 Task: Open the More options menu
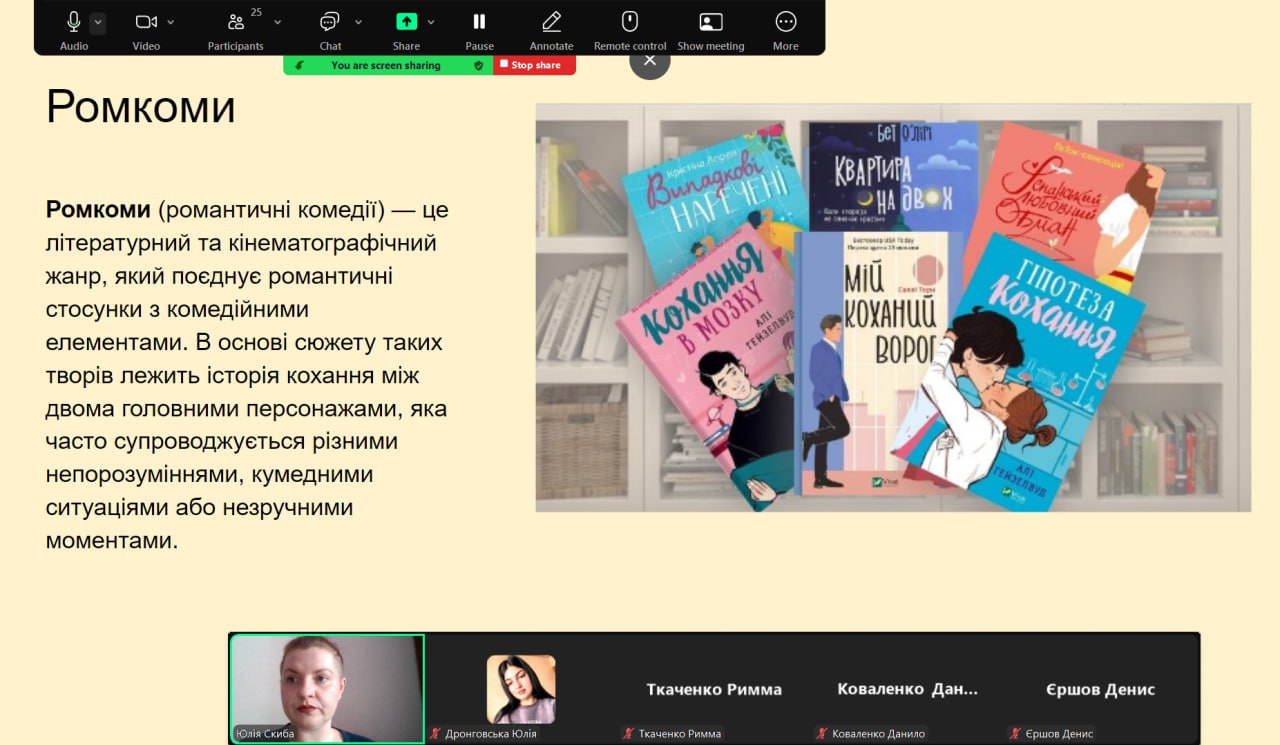pos(786,21)
